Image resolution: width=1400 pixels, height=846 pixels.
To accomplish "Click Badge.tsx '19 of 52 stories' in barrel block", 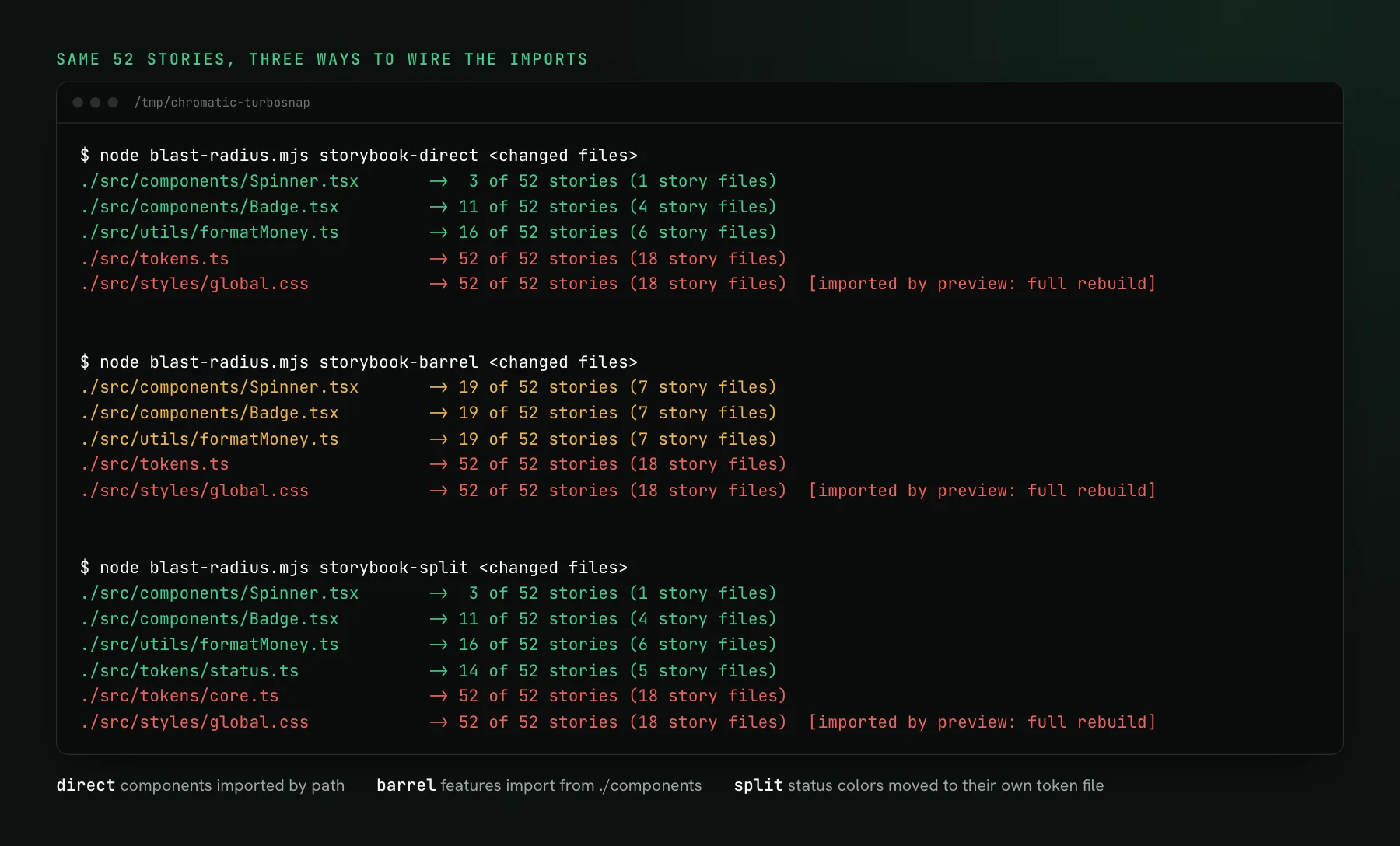I will 538,413.
